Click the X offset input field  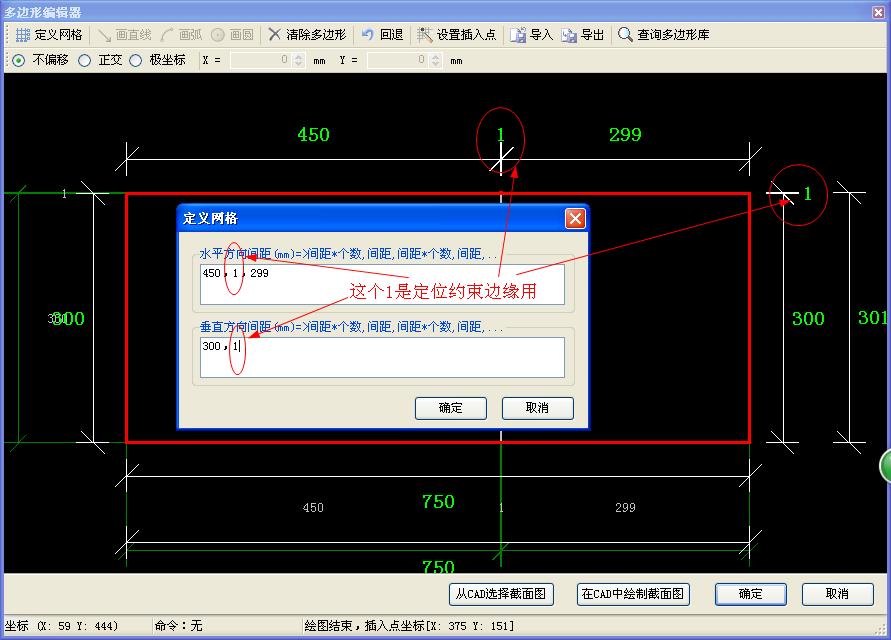coord(261,60)
